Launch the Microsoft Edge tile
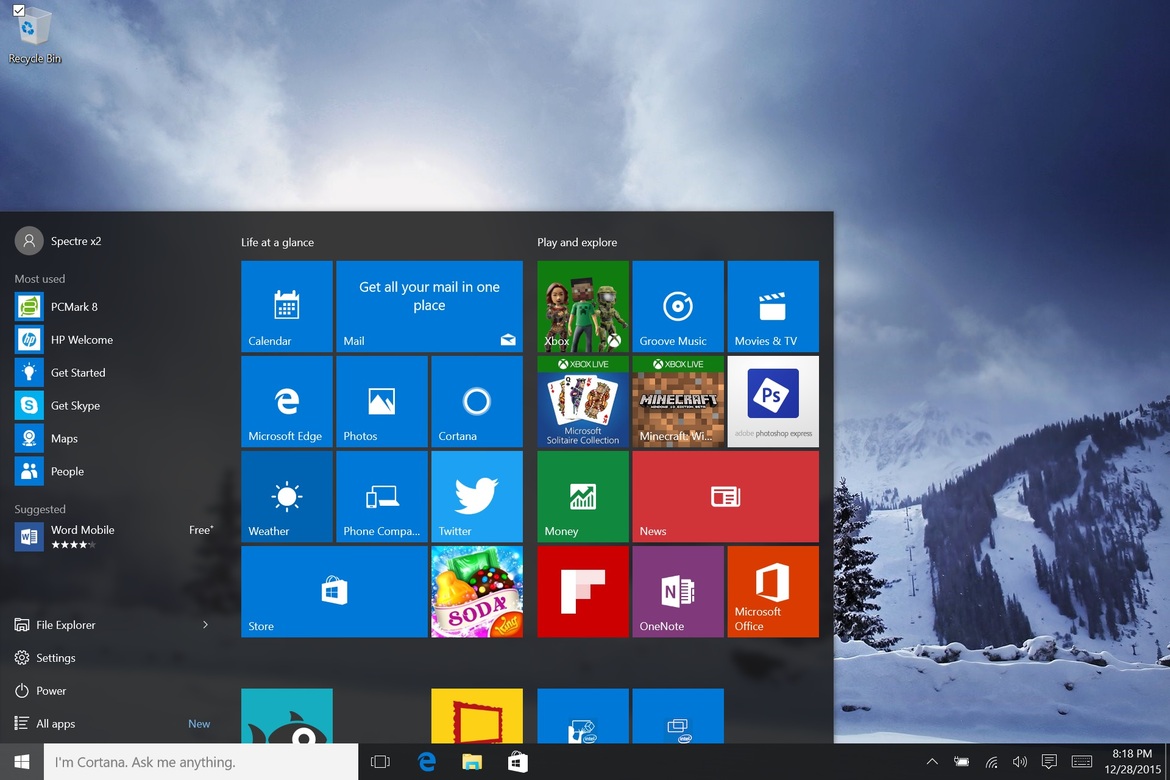 (x=287, y=402)
